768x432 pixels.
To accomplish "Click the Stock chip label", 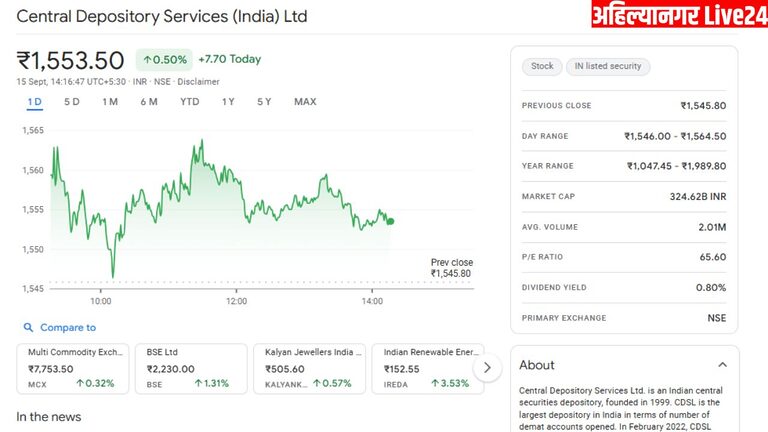I will [x=542, y=67].
